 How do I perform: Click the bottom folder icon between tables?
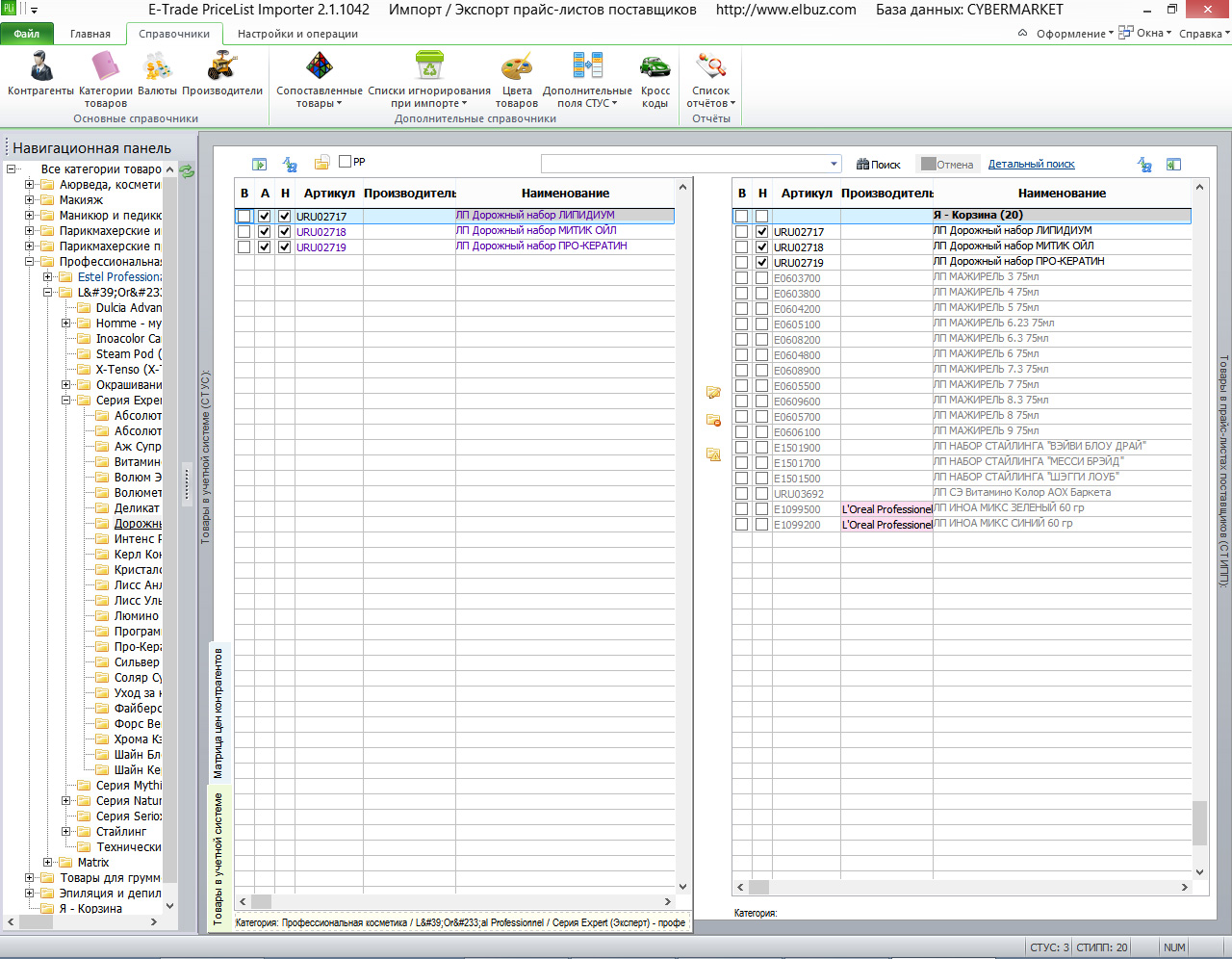[x=713, y=454]
